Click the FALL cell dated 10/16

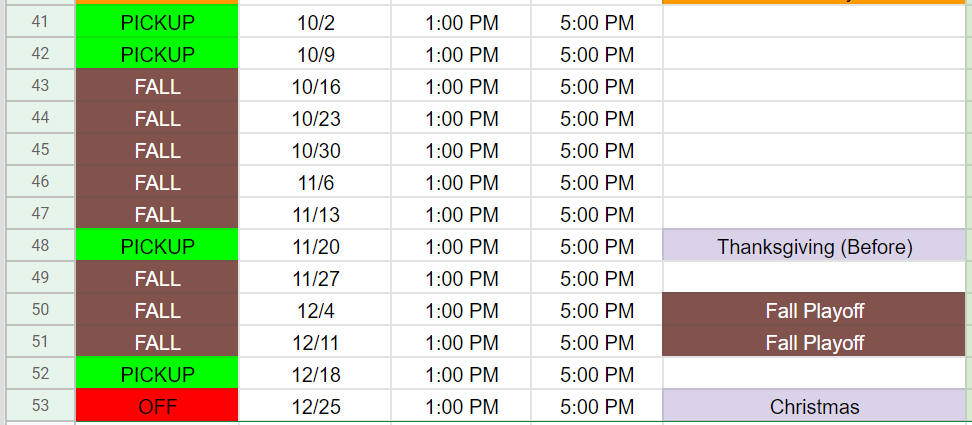[x=157, y=87]
